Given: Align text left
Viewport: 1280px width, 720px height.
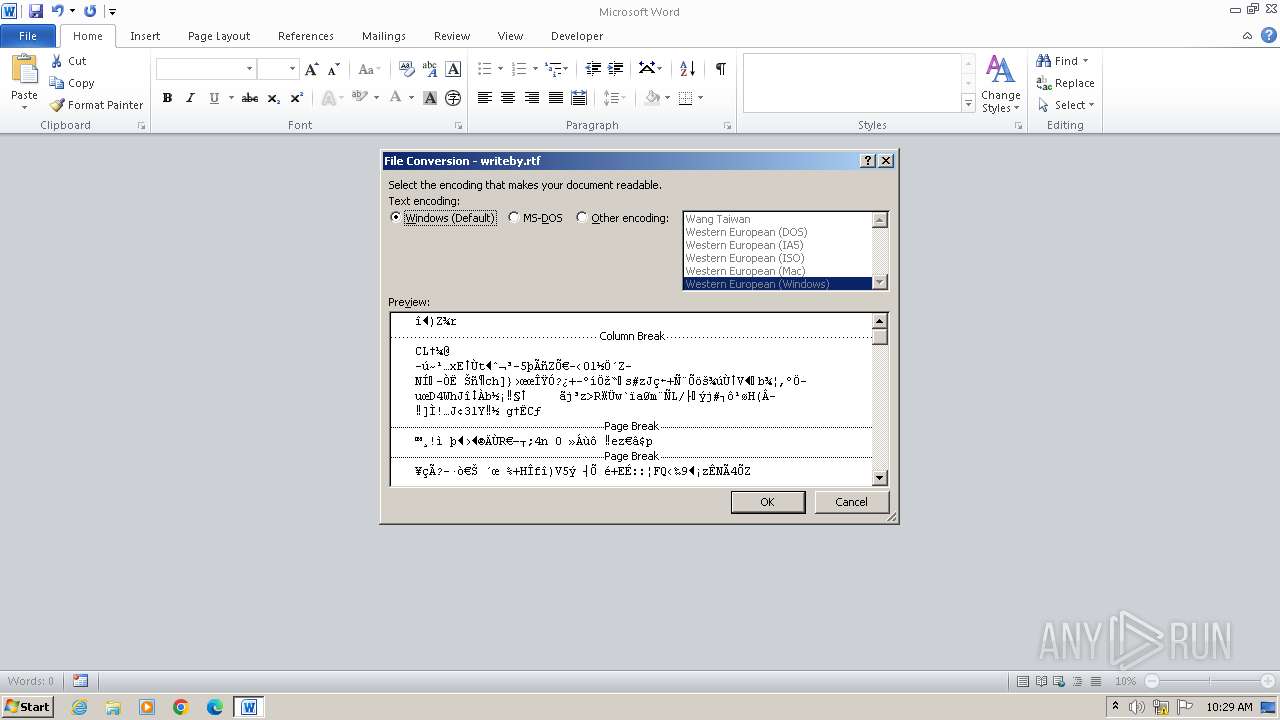Looking at the screenshot, I should click(485, 98).
